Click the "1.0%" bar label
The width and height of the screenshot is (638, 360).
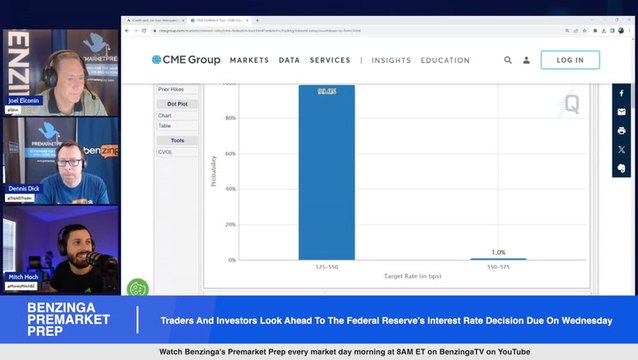(498, 252)
